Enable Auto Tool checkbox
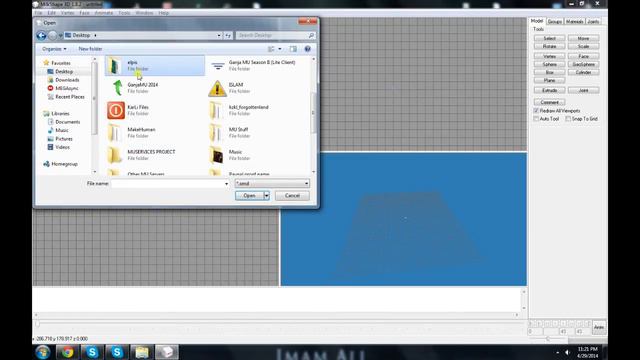This screenshot has width=640, height=360. pyautogui.click(x=536, y=119)
